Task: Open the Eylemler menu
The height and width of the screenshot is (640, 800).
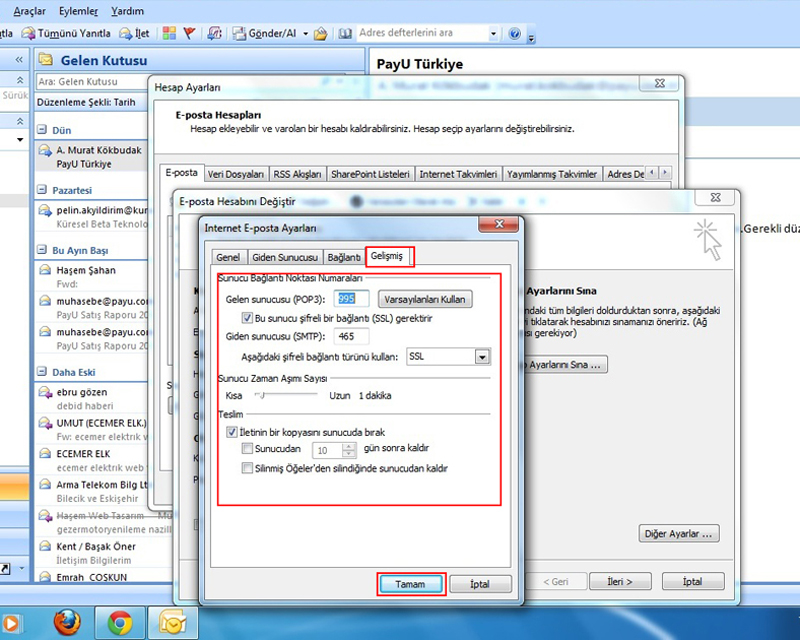Action: tap(78, 11)
